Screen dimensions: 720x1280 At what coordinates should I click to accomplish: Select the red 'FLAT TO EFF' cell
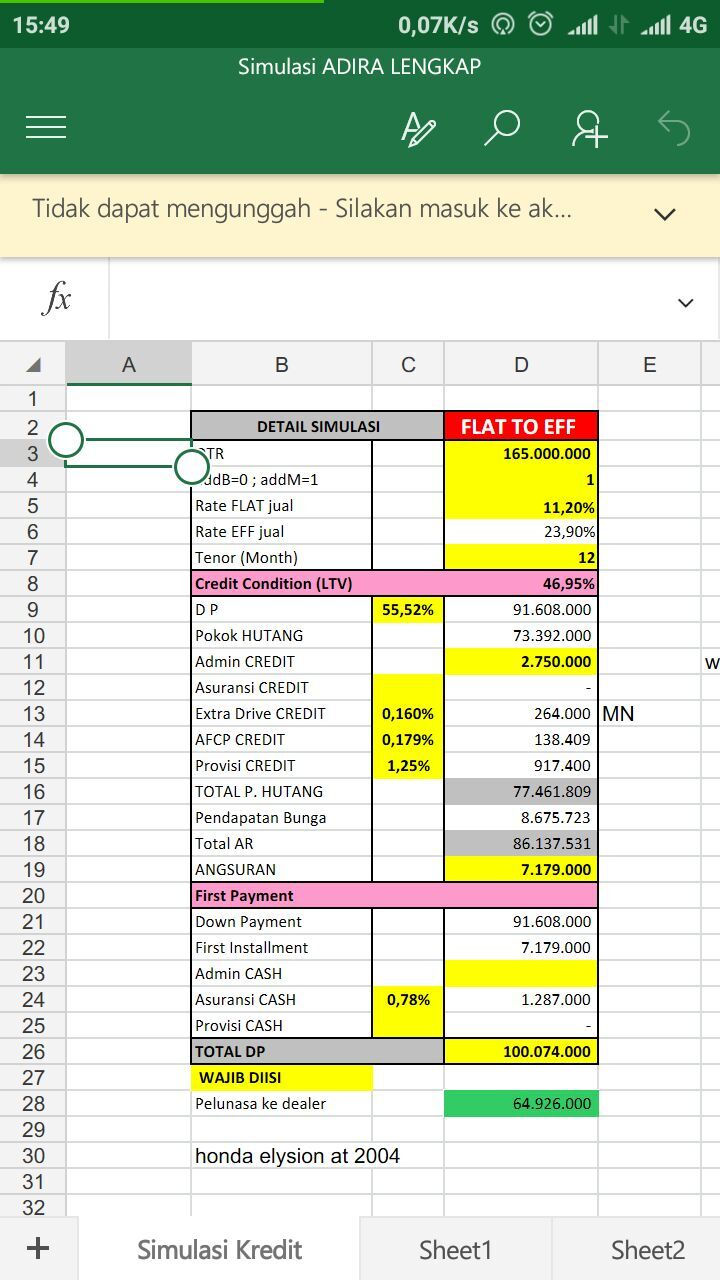click(521, 426)
